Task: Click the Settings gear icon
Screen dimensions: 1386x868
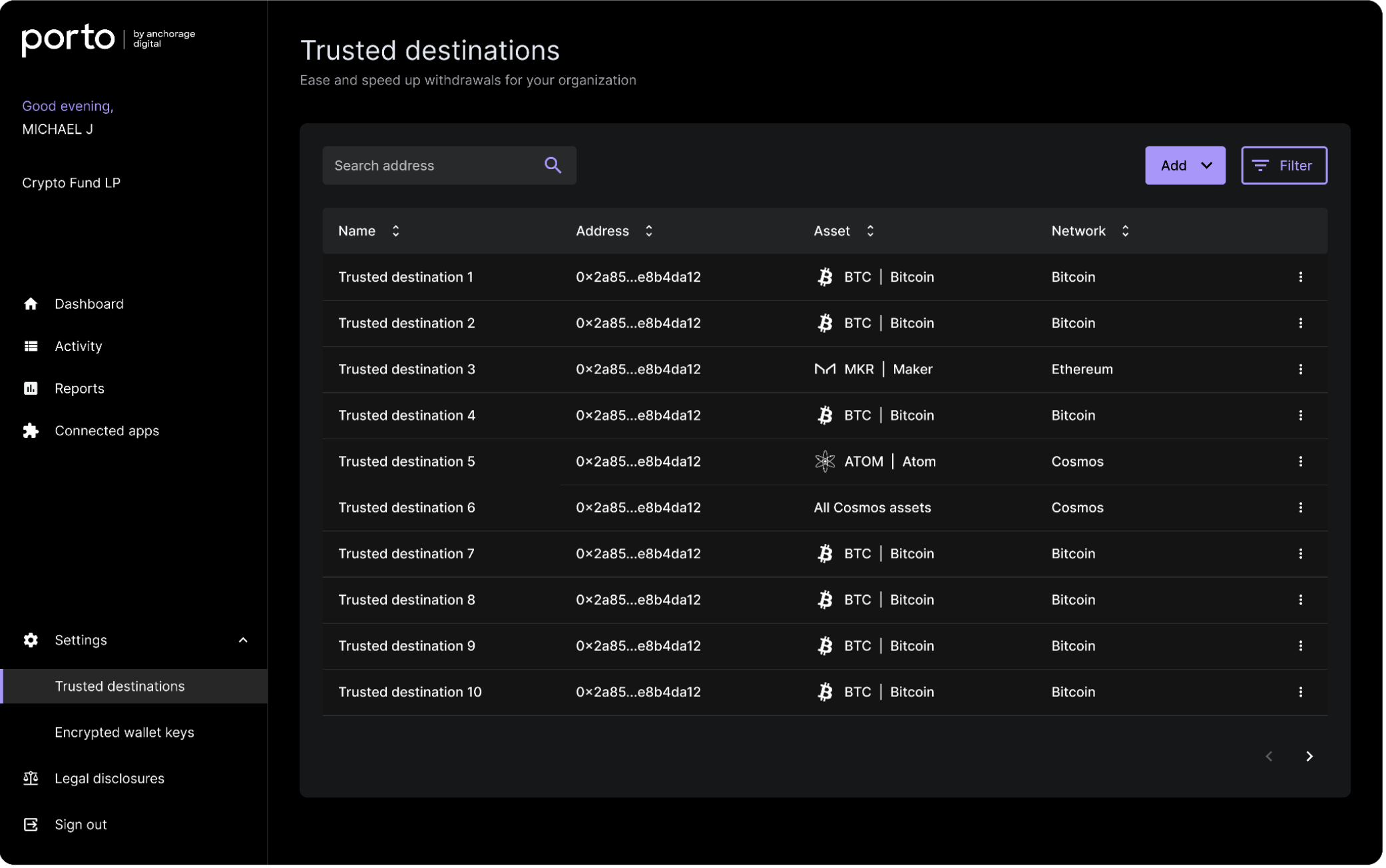Action: point(31,641)
